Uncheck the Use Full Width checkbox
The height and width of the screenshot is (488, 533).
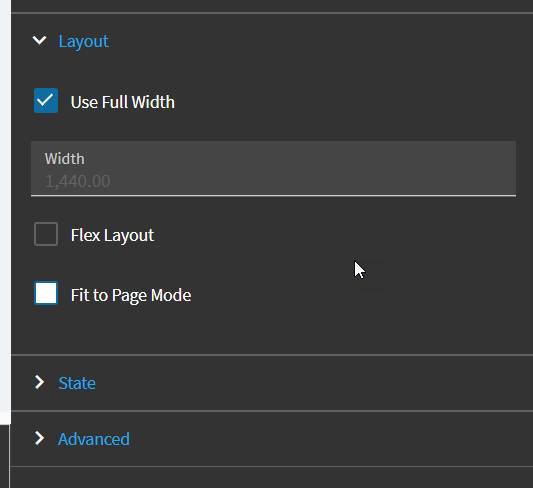[46, 101]
